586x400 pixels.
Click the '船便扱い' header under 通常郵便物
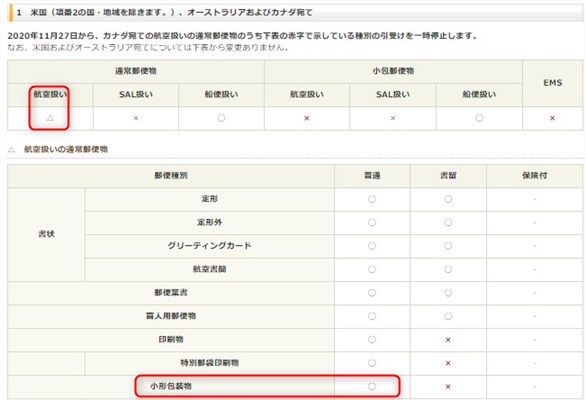click(221, 95)
